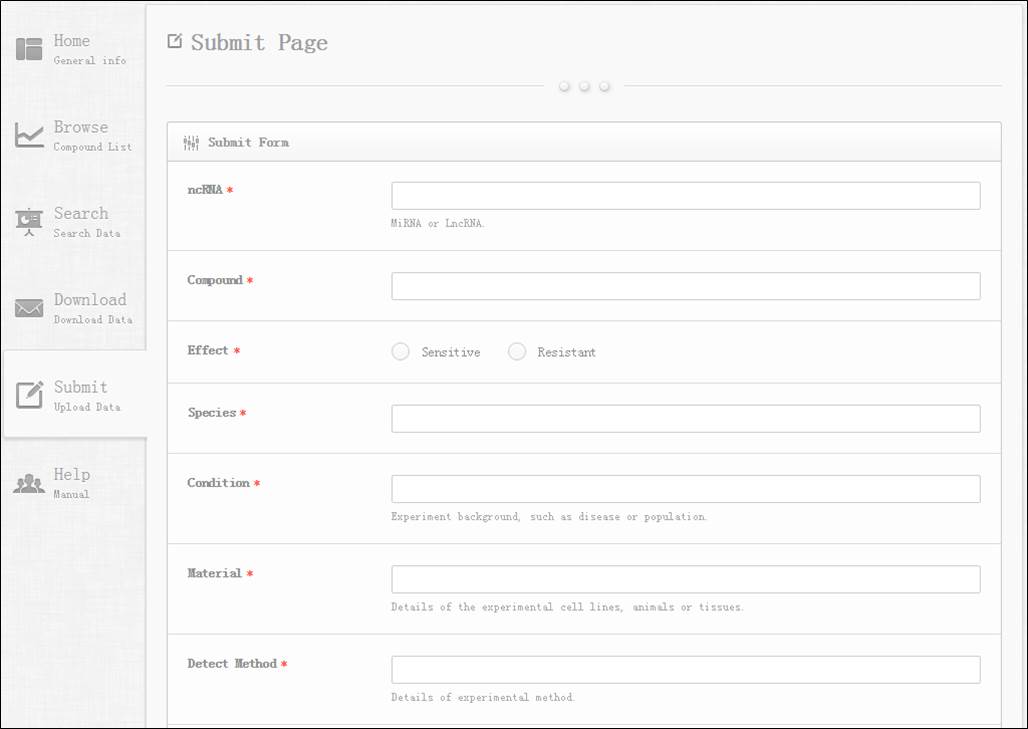This screenshot has height=729, width=1028.
Task: Click the 'Search Data' subtitle text
Action: 87,233
